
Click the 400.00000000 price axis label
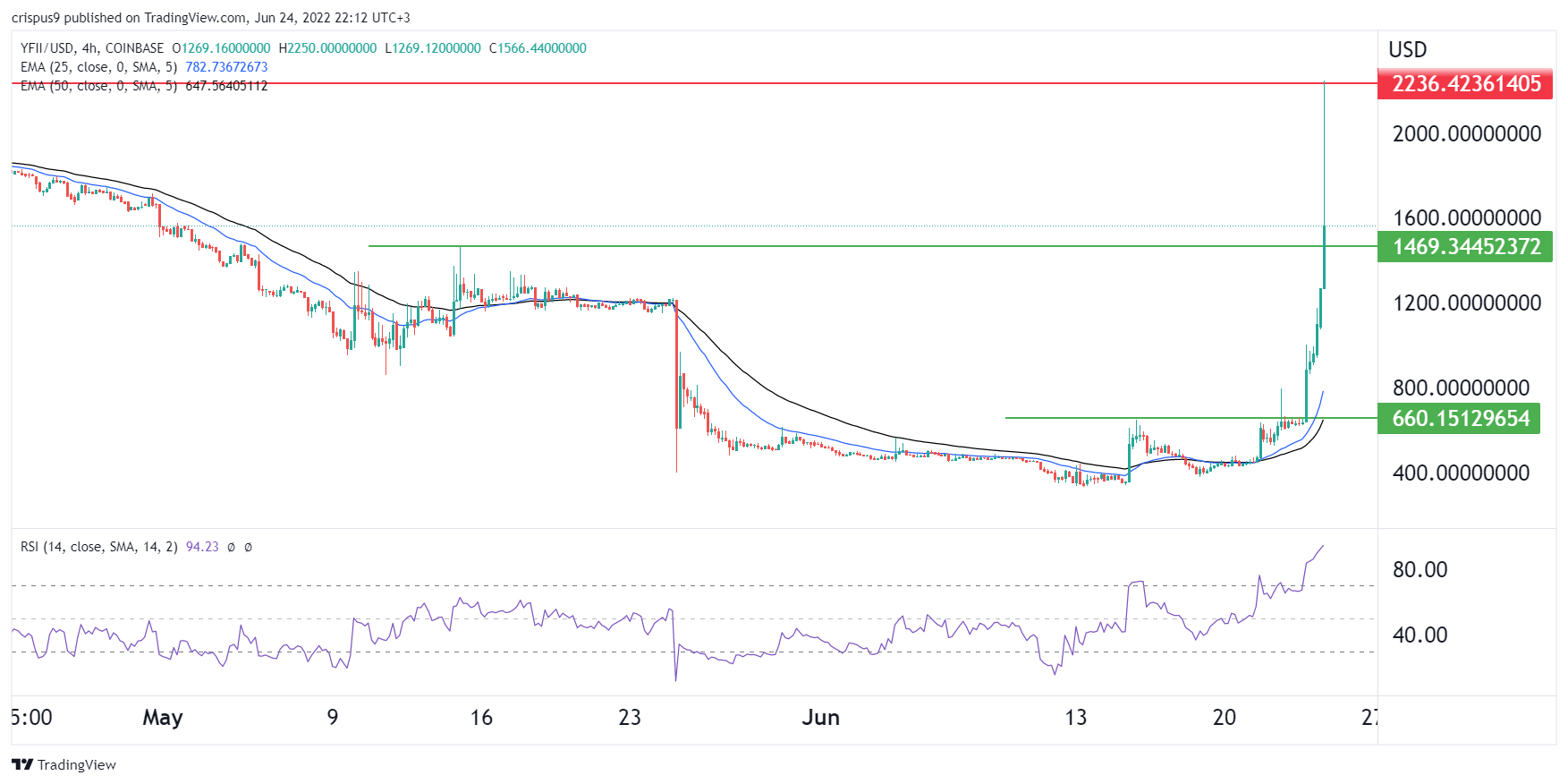[x=1461, y=473]
